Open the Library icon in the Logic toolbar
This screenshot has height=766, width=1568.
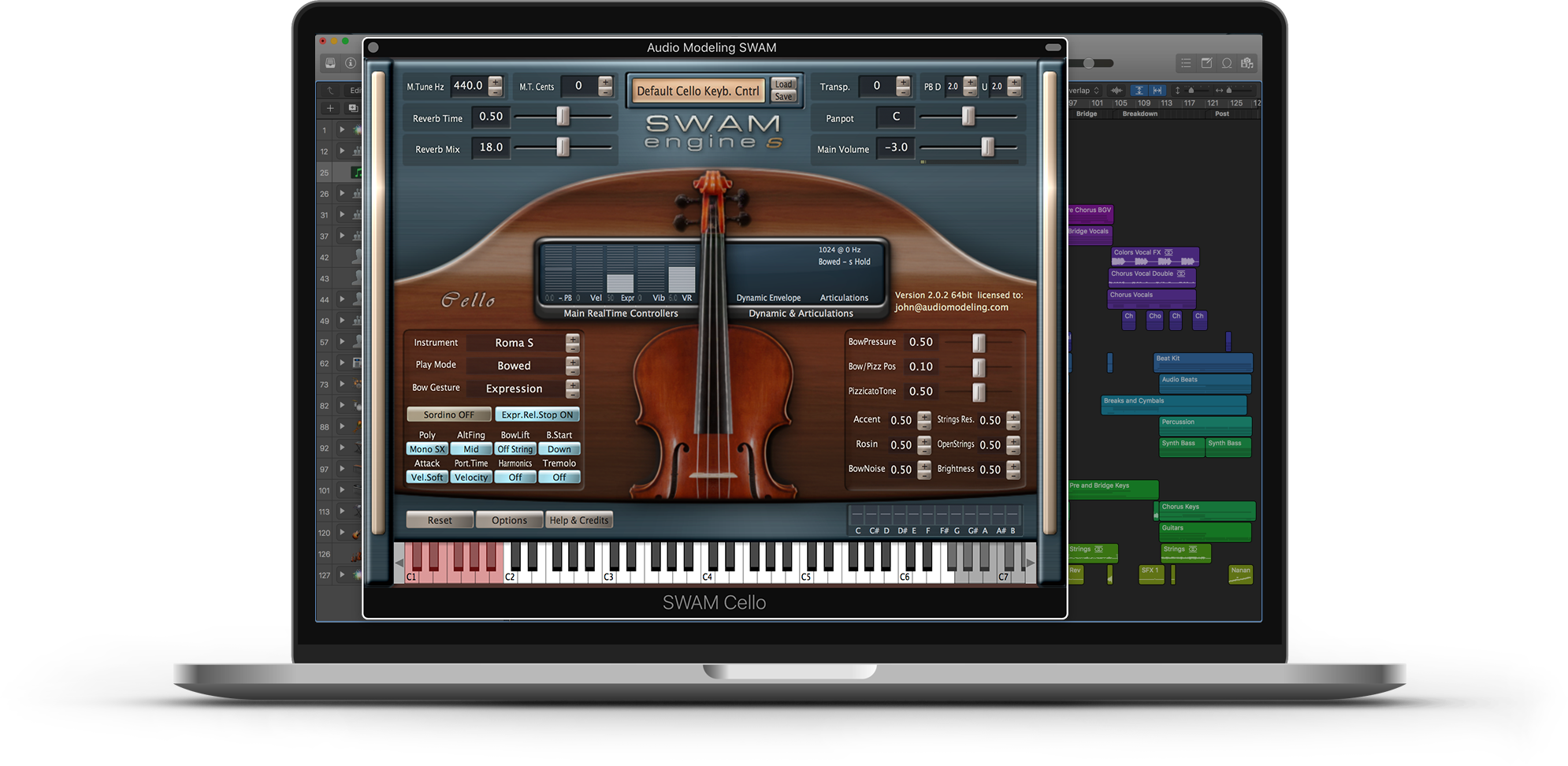point(330,63)
